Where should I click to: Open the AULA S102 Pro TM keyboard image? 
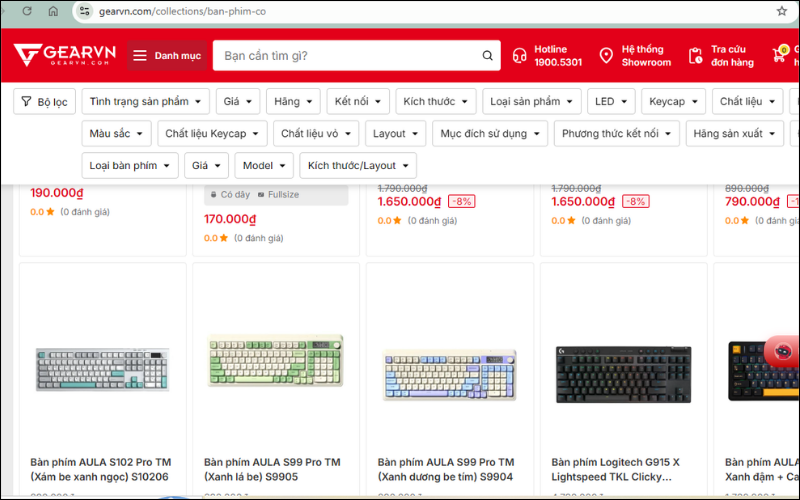(x=103, y=370)
